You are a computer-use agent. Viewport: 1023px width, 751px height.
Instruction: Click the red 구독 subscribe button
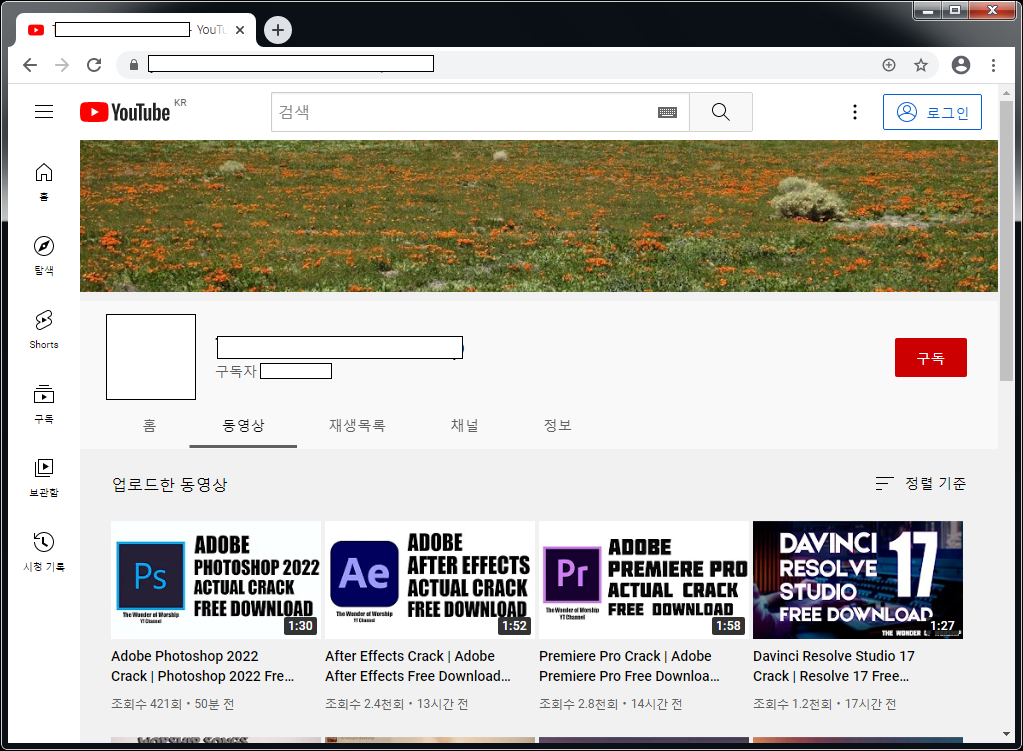930,358
